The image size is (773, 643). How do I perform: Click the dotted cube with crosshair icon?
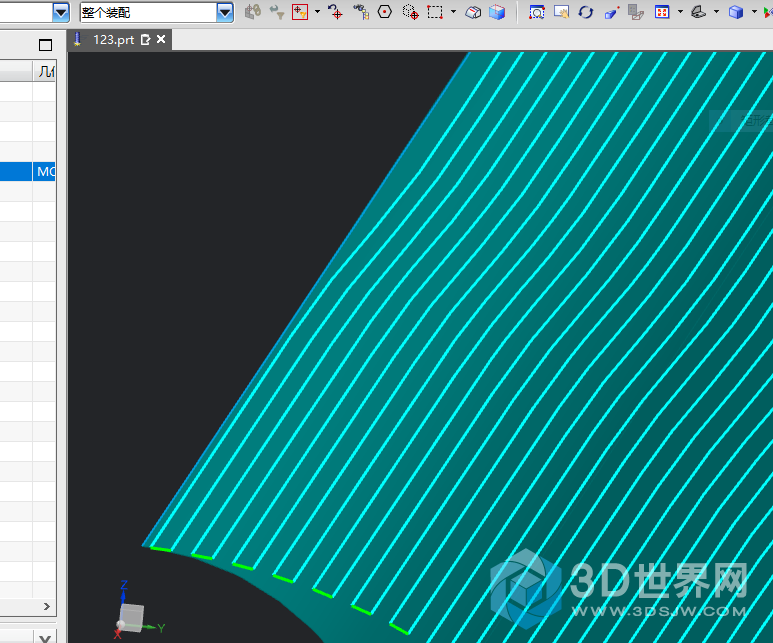pyautogui.click(x=410, y=12)
